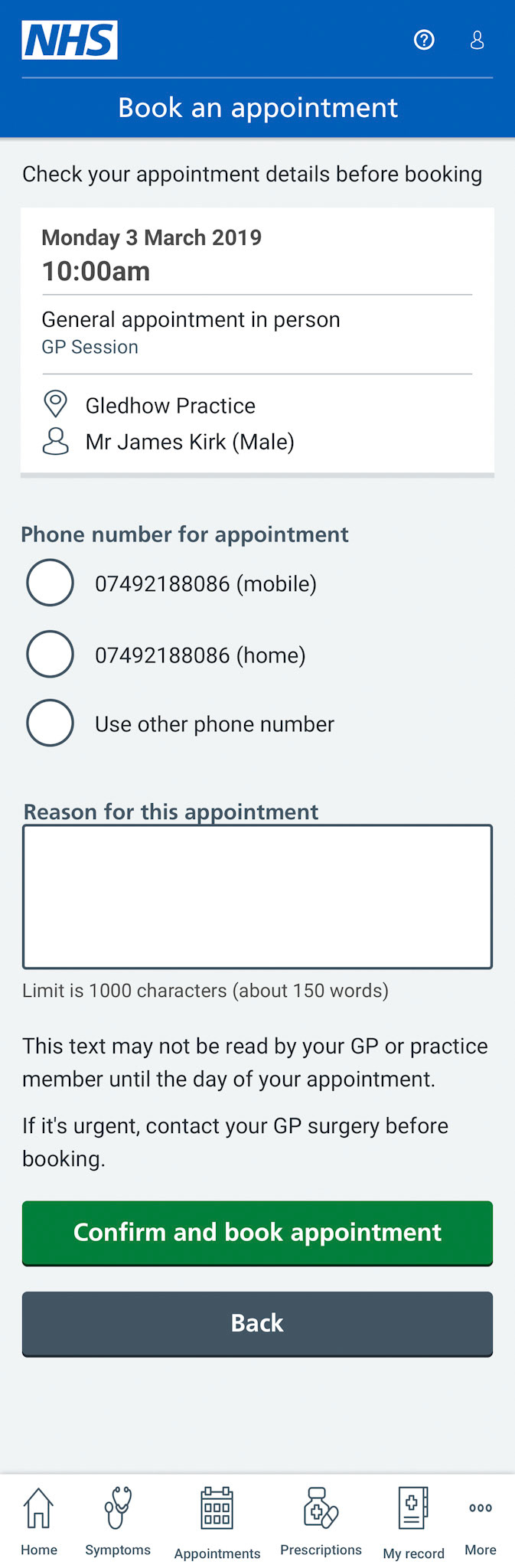Open My record document icon
Screen dimensions: 515x1568
[x=413, y=1508]
